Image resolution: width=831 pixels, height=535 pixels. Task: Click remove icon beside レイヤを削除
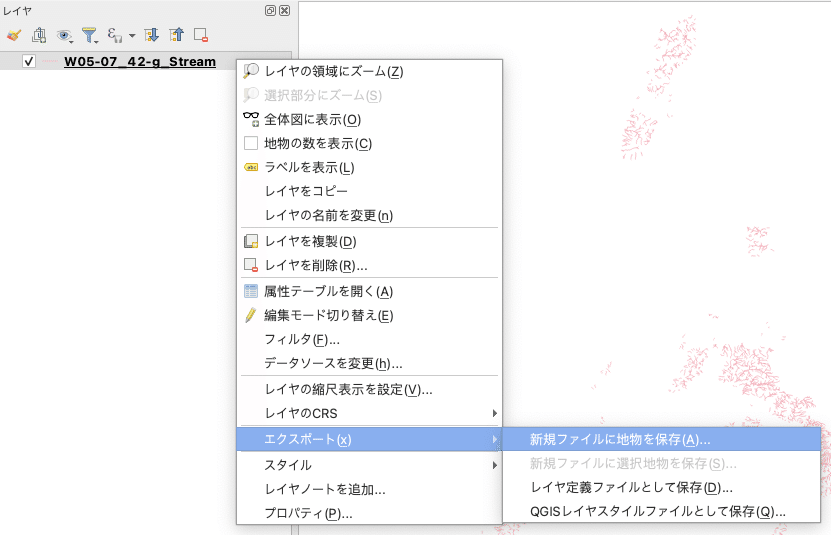click(251, 265)
